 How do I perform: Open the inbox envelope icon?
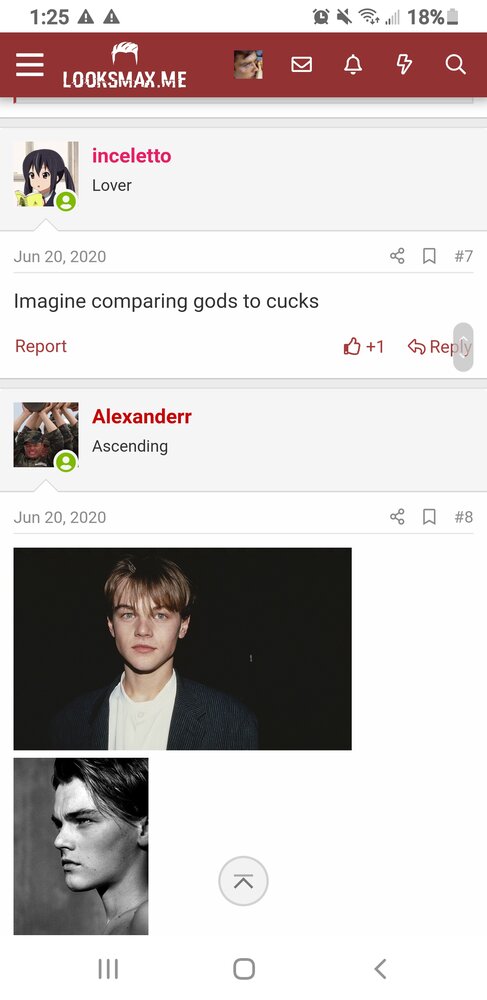[x=302, y=64]
